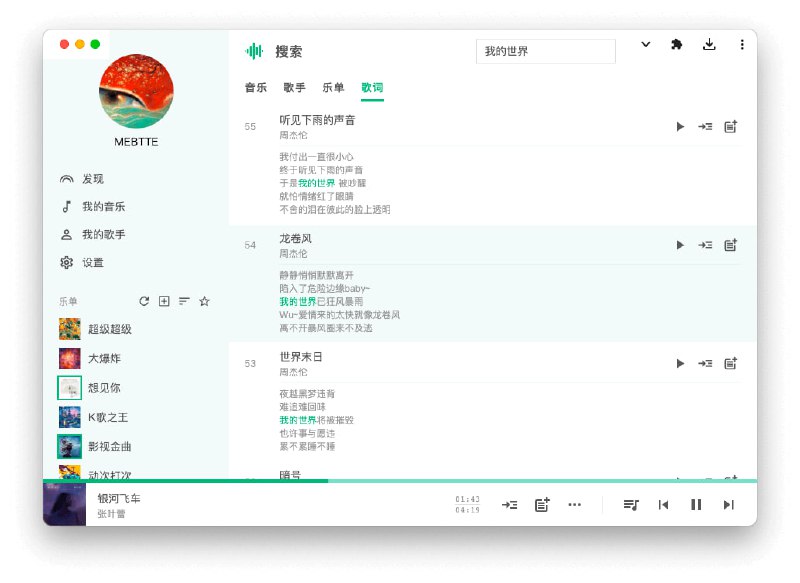Switch to the 歌手 search tab
The image size is (800, 583).
294,88
